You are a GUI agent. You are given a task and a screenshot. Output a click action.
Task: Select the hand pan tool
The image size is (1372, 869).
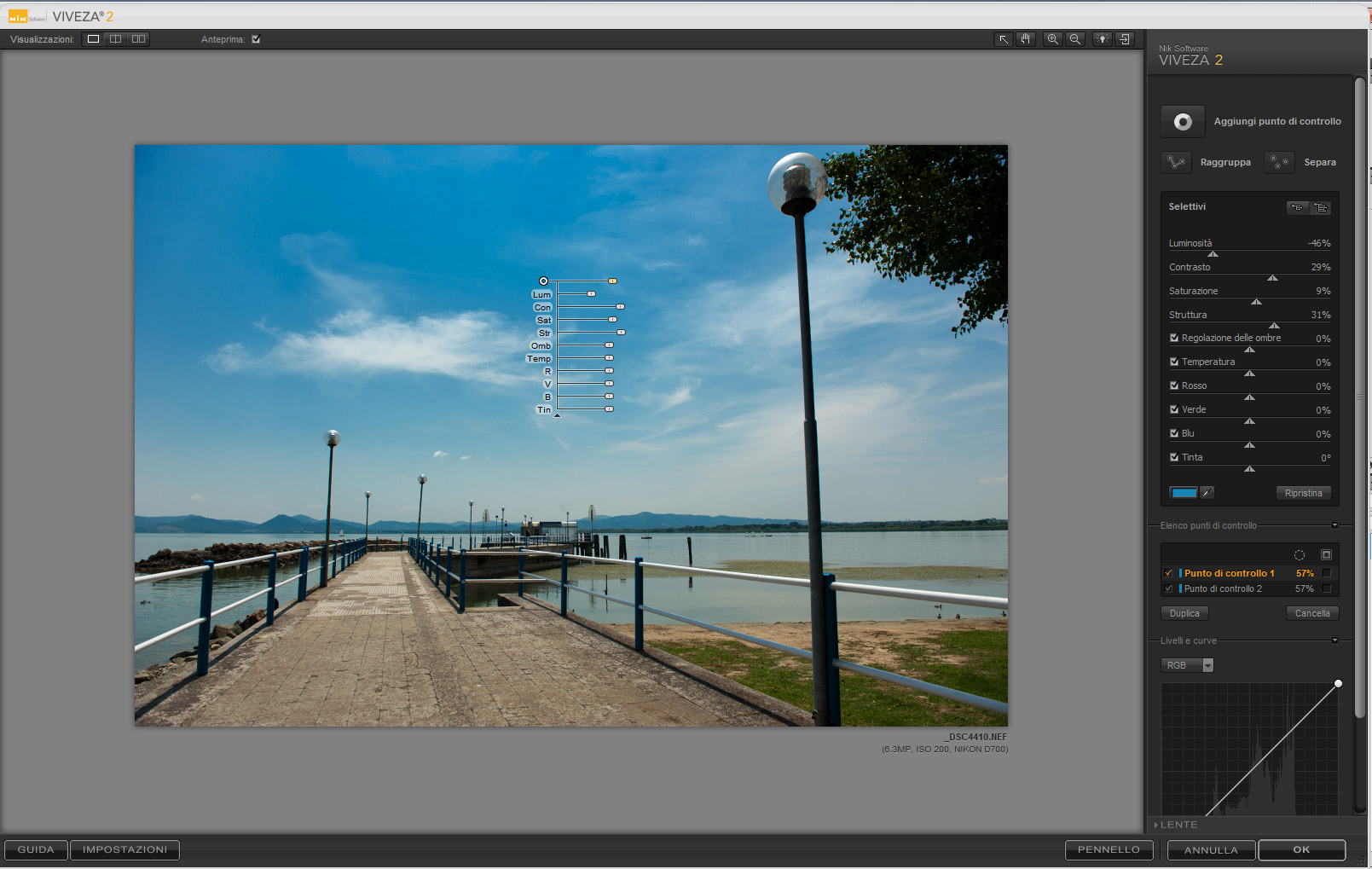click(1026, 39)
